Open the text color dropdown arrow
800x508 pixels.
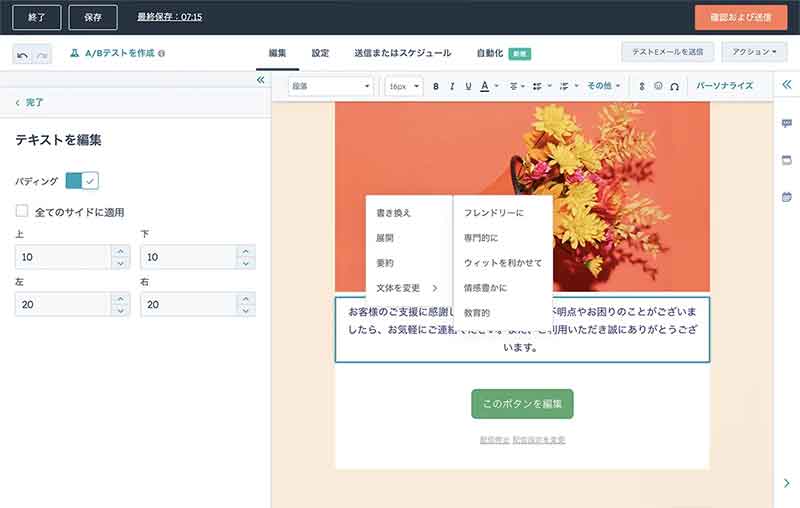[x=496, y=86]
